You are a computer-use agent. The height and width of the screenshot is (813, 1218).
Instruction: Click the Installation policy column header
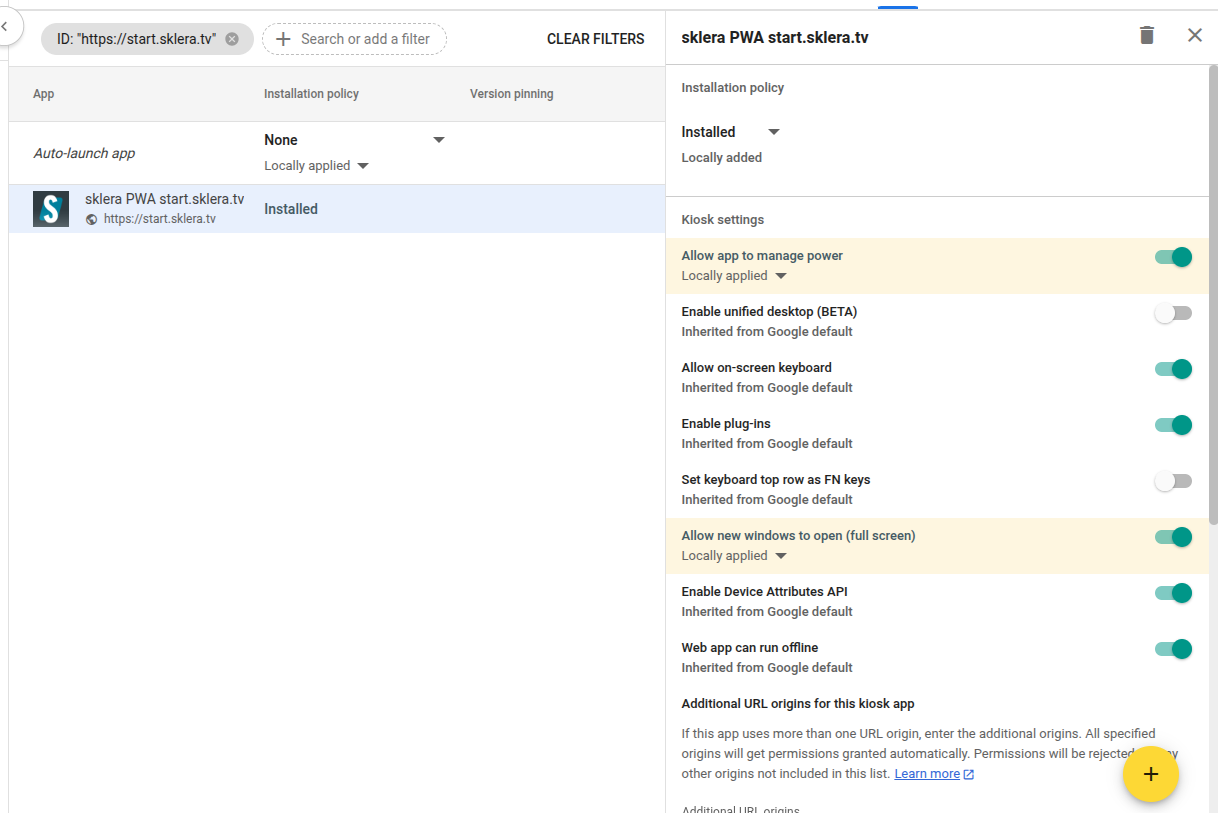[311, 94]
